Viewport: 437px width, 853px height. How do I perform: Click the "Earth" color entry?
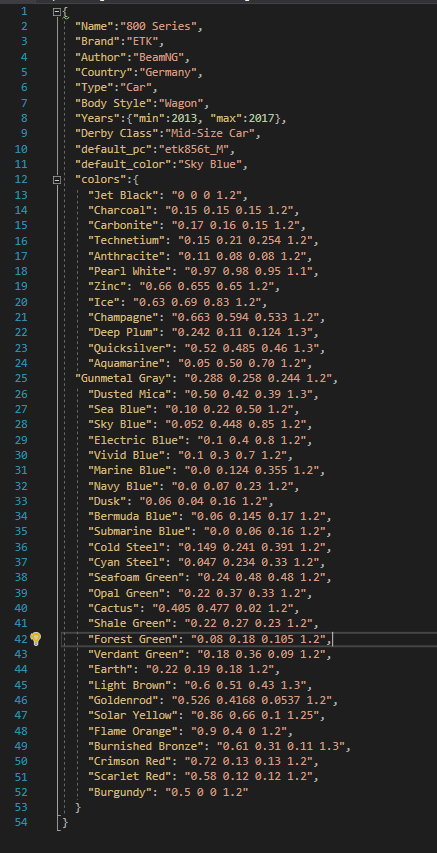coord(184,669)
